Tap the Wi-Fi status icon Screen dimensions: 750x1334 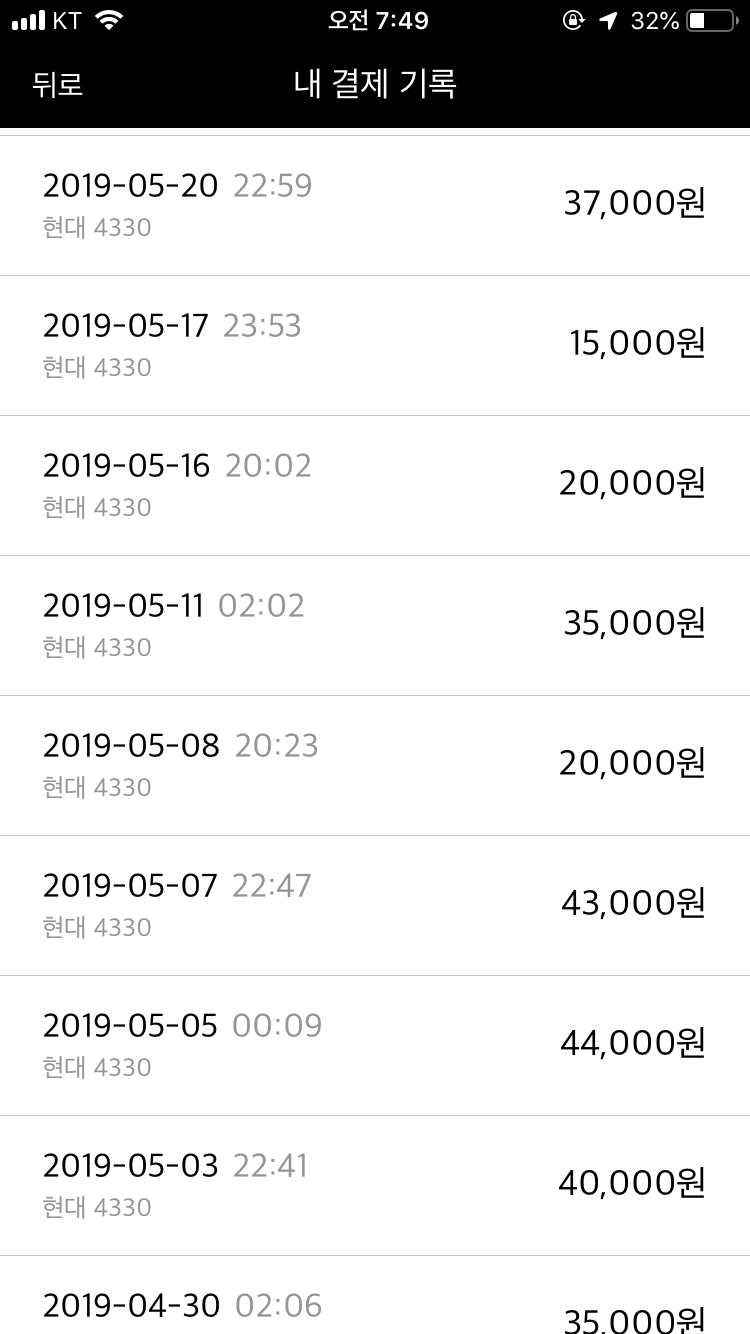point(108,20)
